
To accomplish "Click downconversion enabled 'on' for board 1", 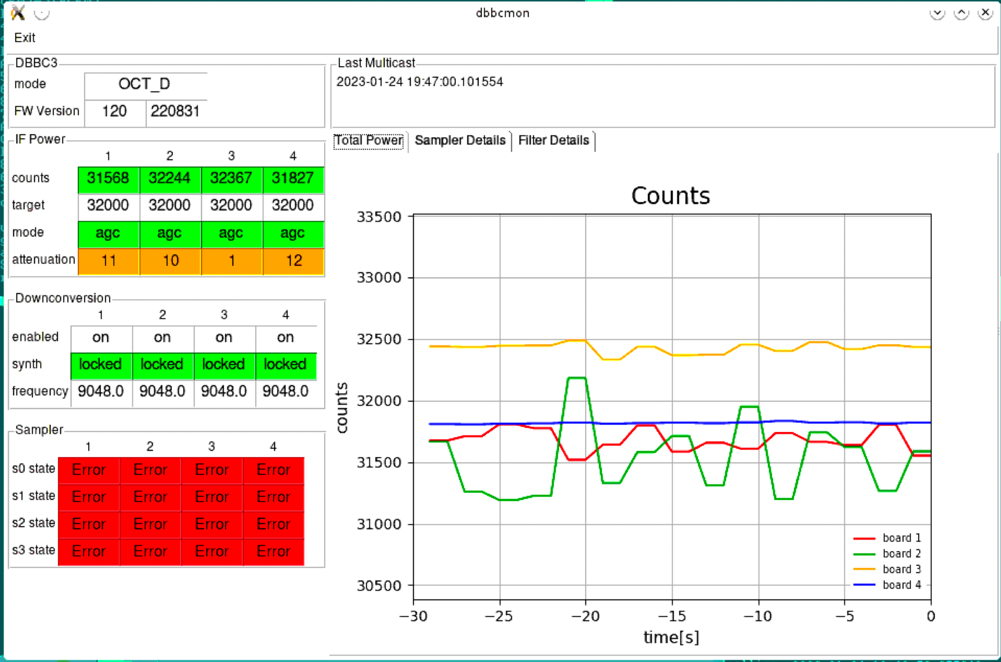I will point(101,338).
